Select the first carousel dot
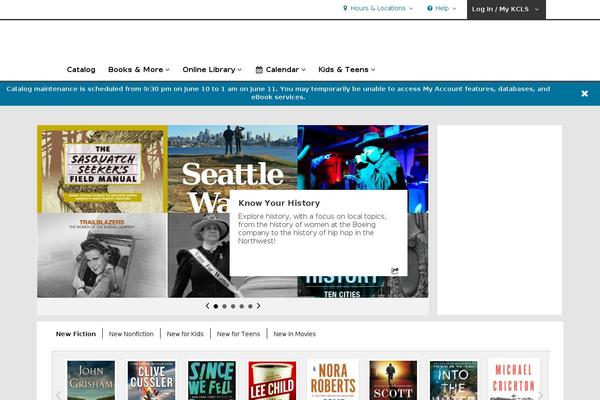600x400 pixels. pos(216,306)
